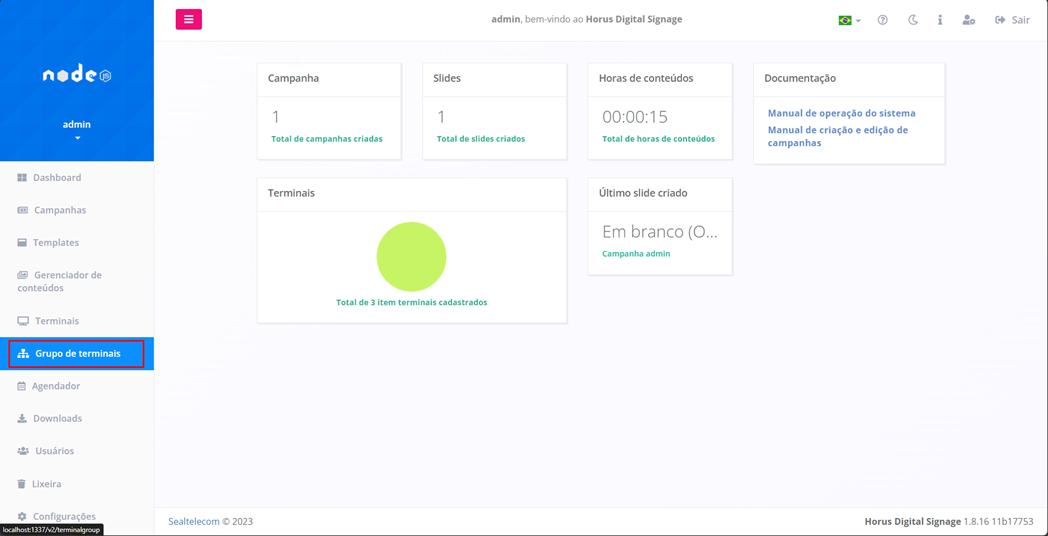Open the help question mark icon
Image resolution: width=1048 pixels, height=536 pixels.
point(882,20)
